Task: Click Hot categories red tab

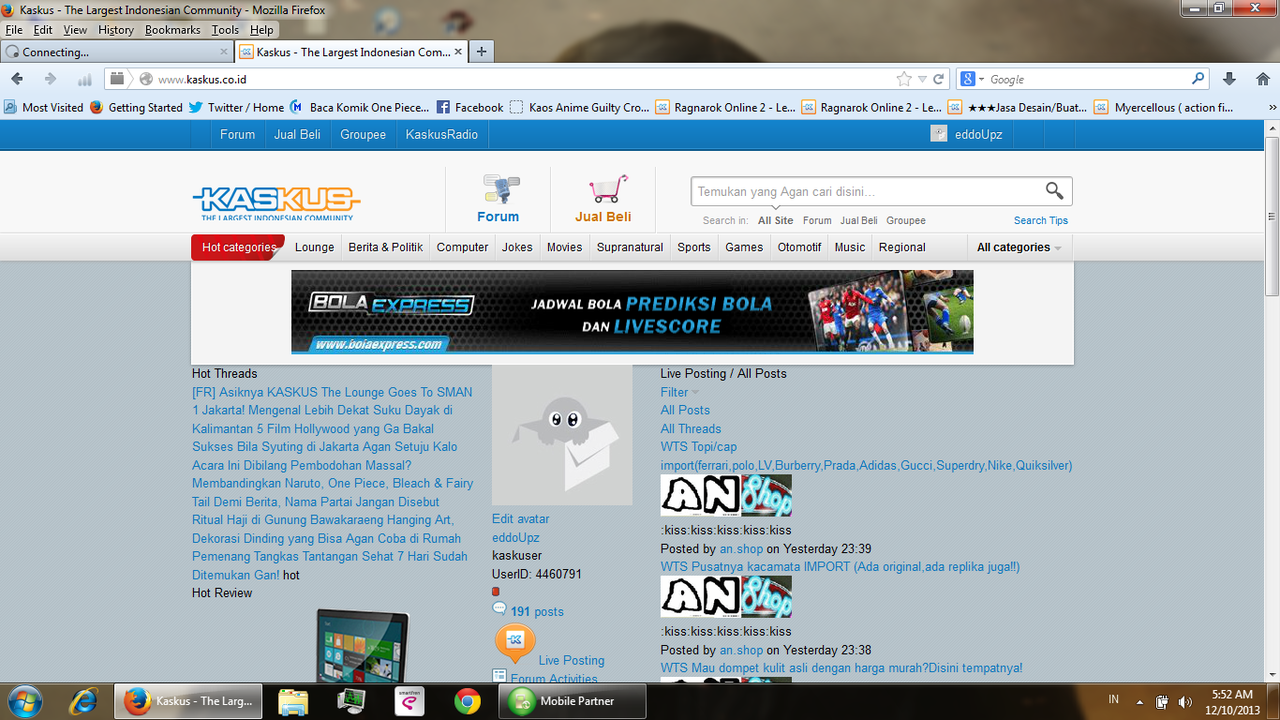Action: coord(238,247)
